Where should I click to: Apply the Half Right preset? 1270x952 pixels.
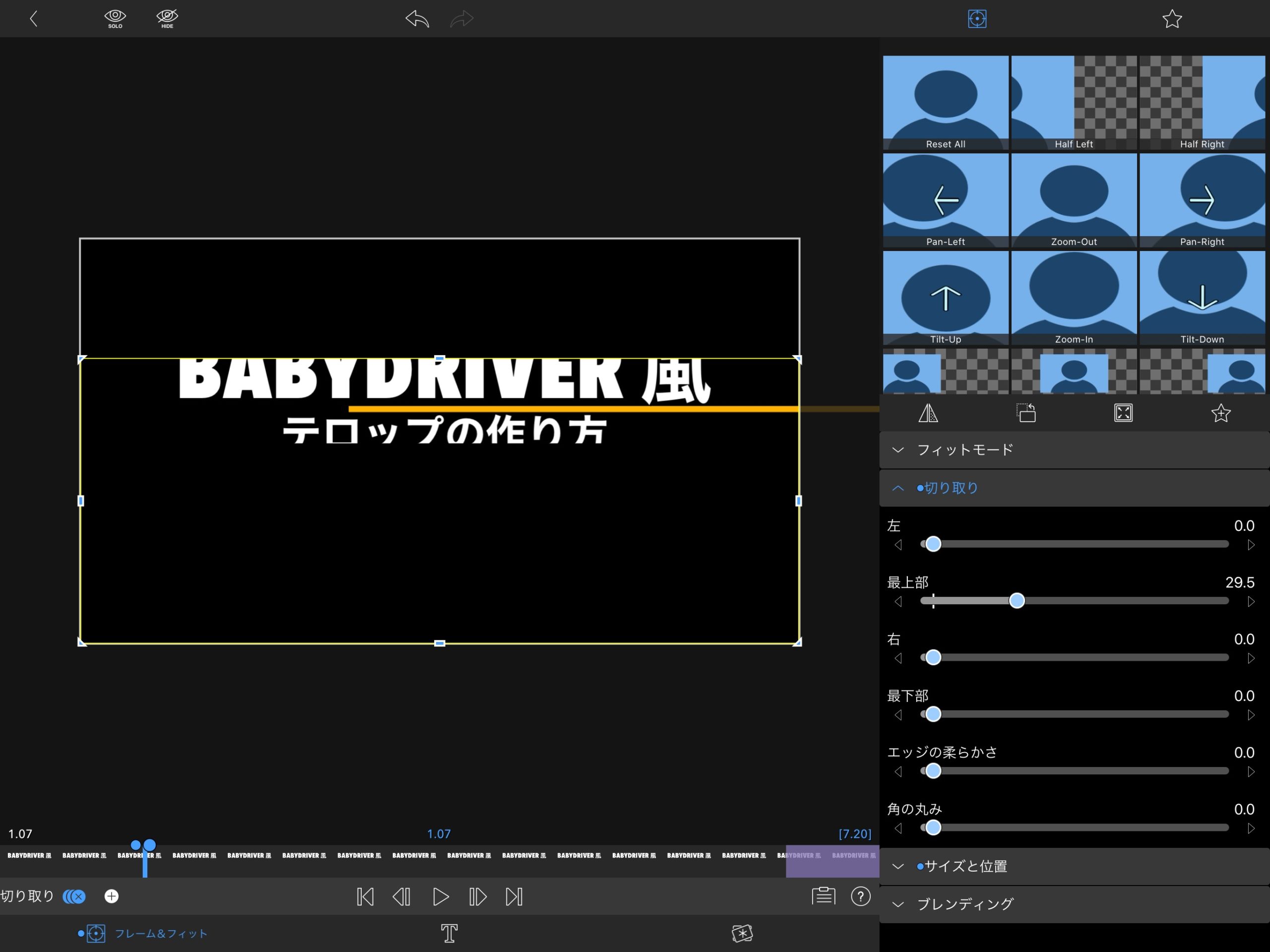pyautogui.click(x=1202, y=103)
